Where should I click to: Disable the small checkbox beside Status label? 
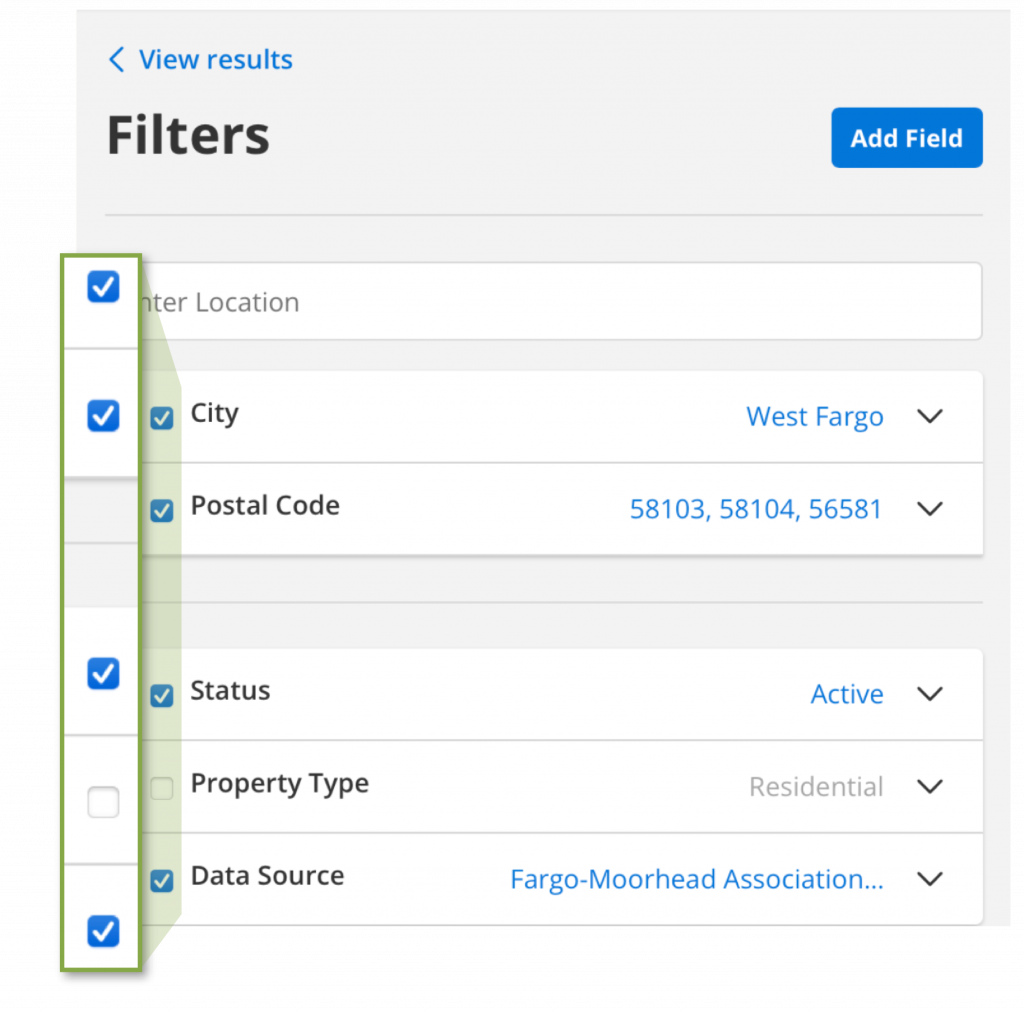162,696
